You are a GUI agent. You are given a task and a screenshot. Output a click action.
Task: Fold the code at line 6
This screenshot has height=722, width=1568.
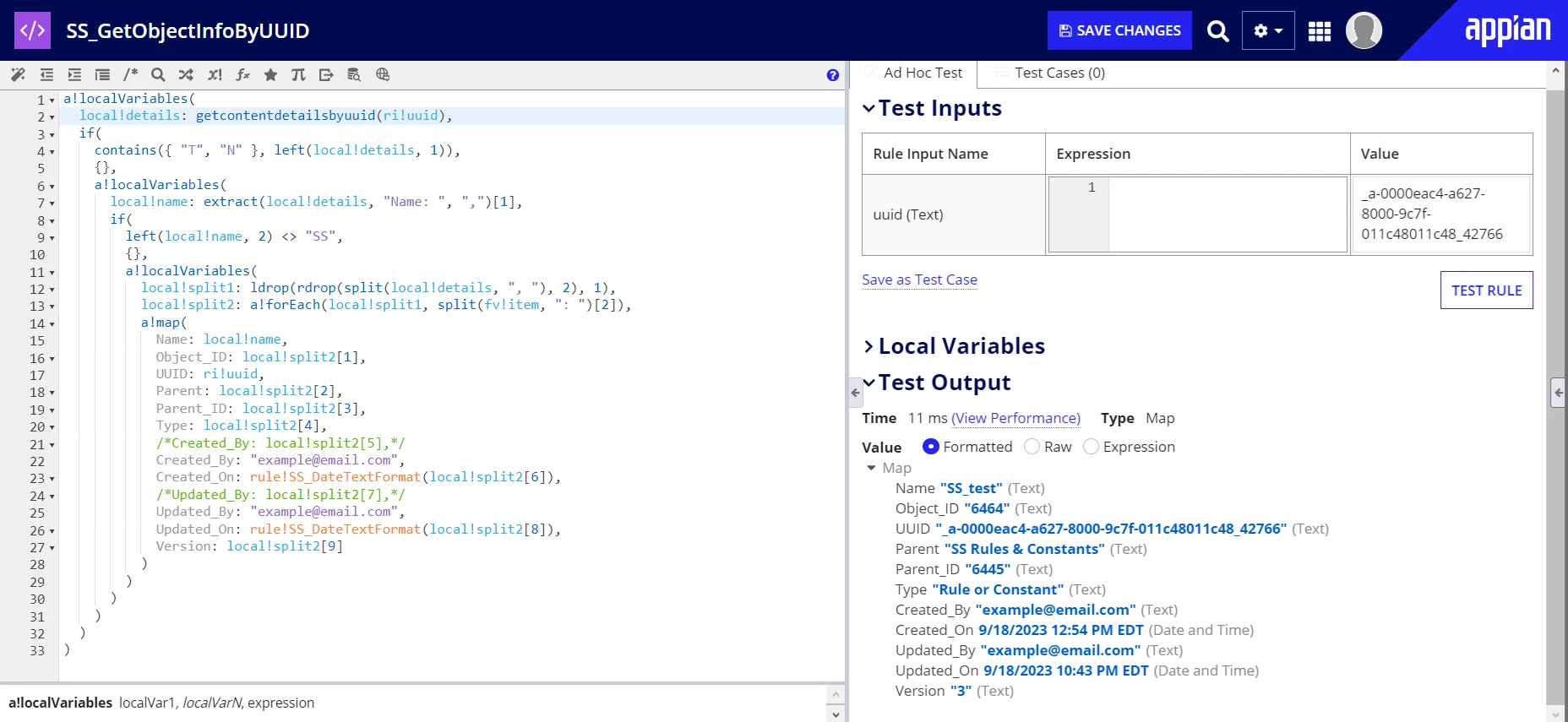[52, 187]
